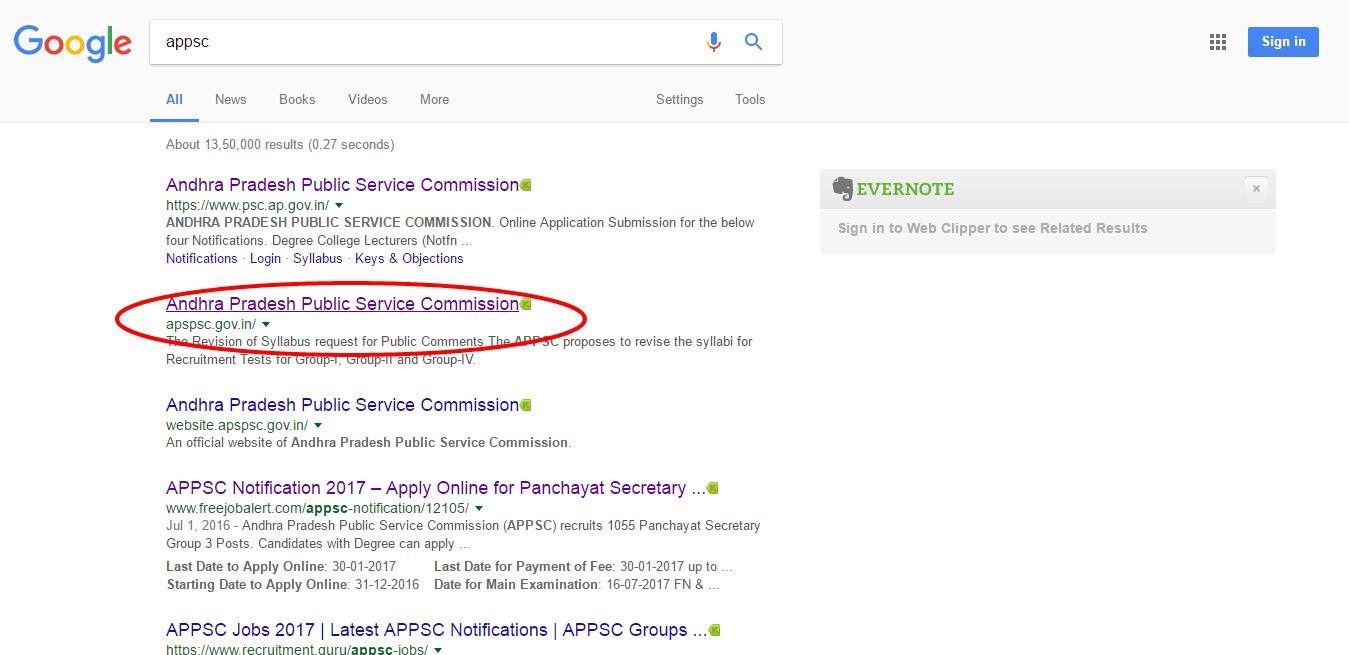Switch to the Videos tab
This screenshot has width=1349, height=655.
click(x=368, y=99)
